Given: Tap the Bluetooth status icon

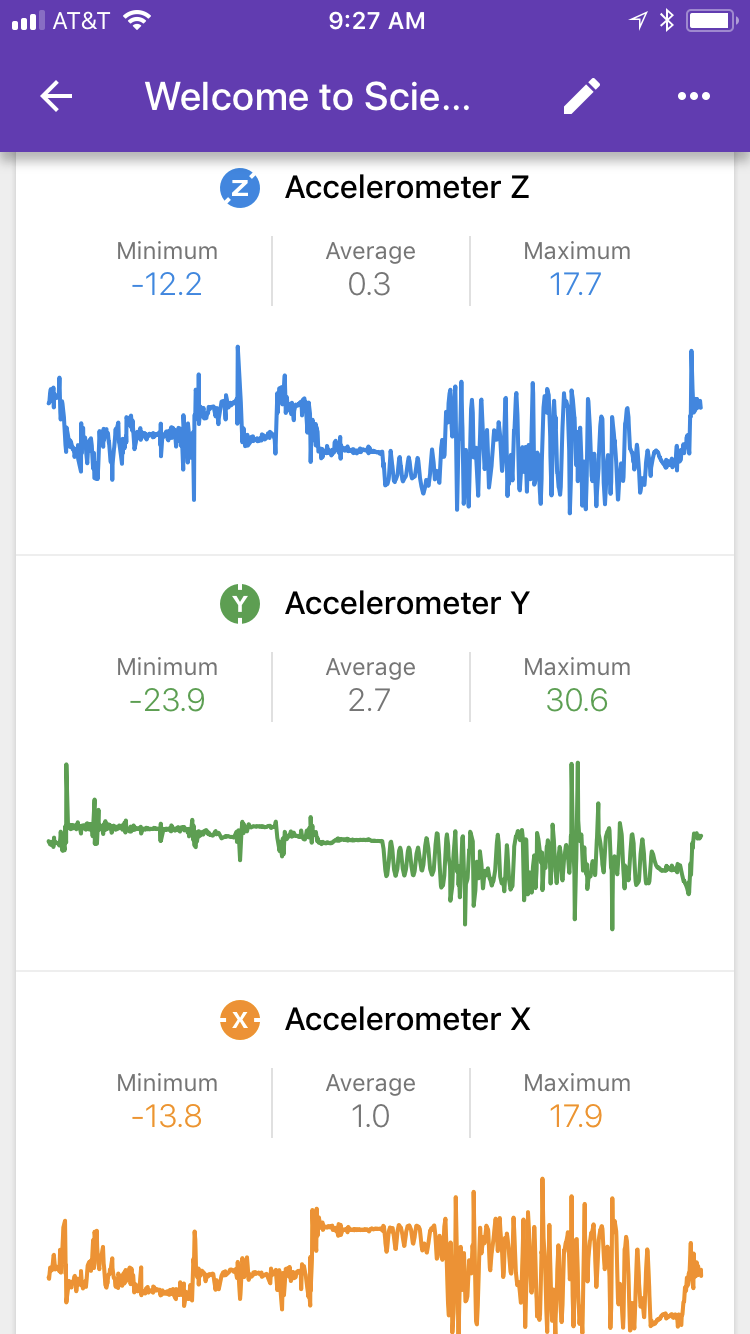Looking at the screenshot, I should pos(667,20).
